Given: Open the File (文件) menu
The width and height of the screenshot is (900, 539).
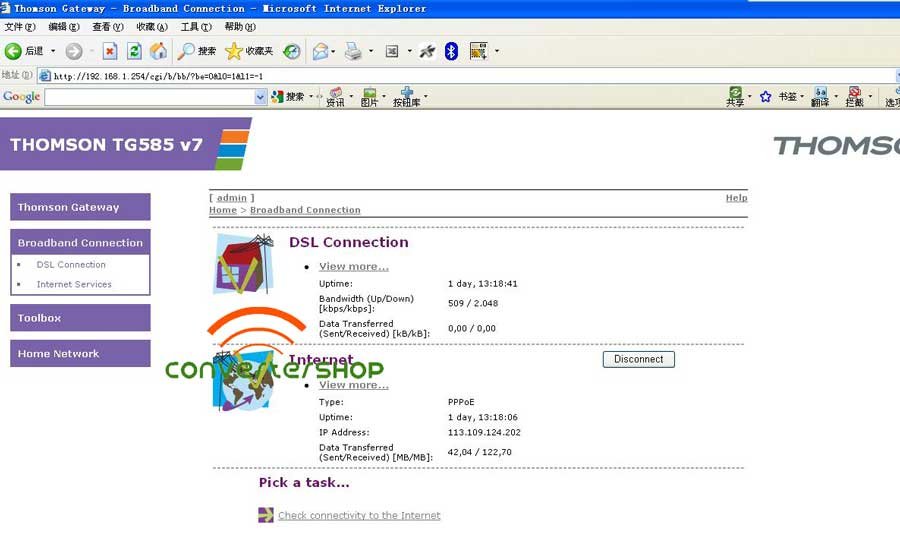Looking at the screenshot, I should (x=20, y=27).
